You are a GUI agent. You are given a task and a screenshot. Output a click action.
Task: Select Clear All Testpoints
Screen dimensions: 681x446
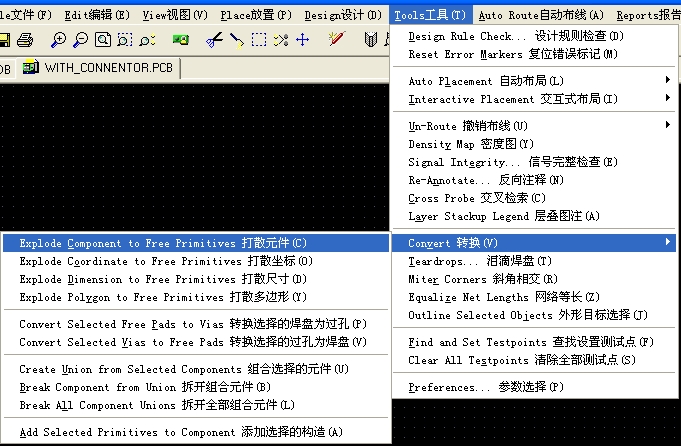pos(534,360)
